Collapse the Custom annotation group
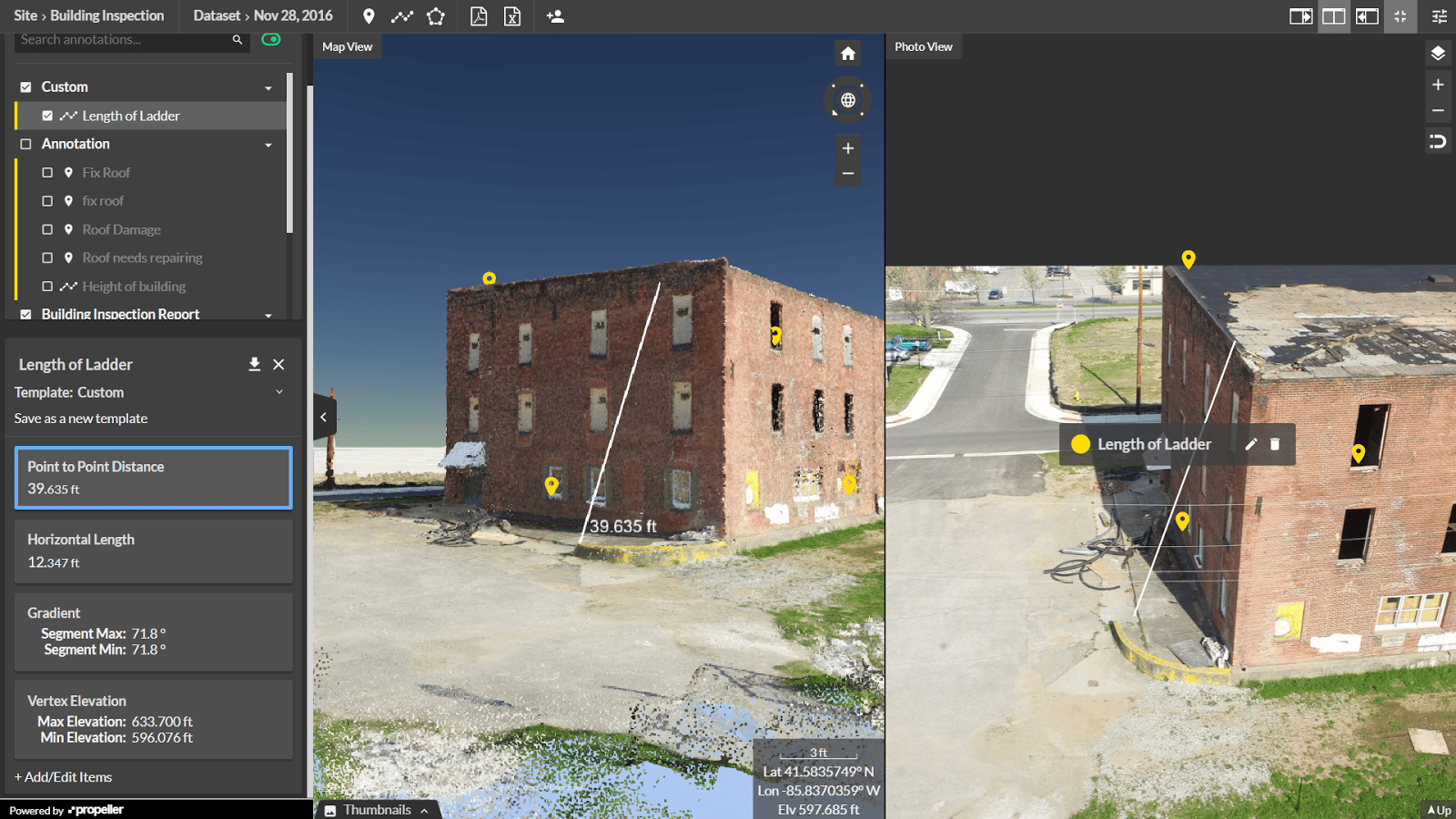Viewport: 1456px width, 819px height. click(x=268, y=88)
